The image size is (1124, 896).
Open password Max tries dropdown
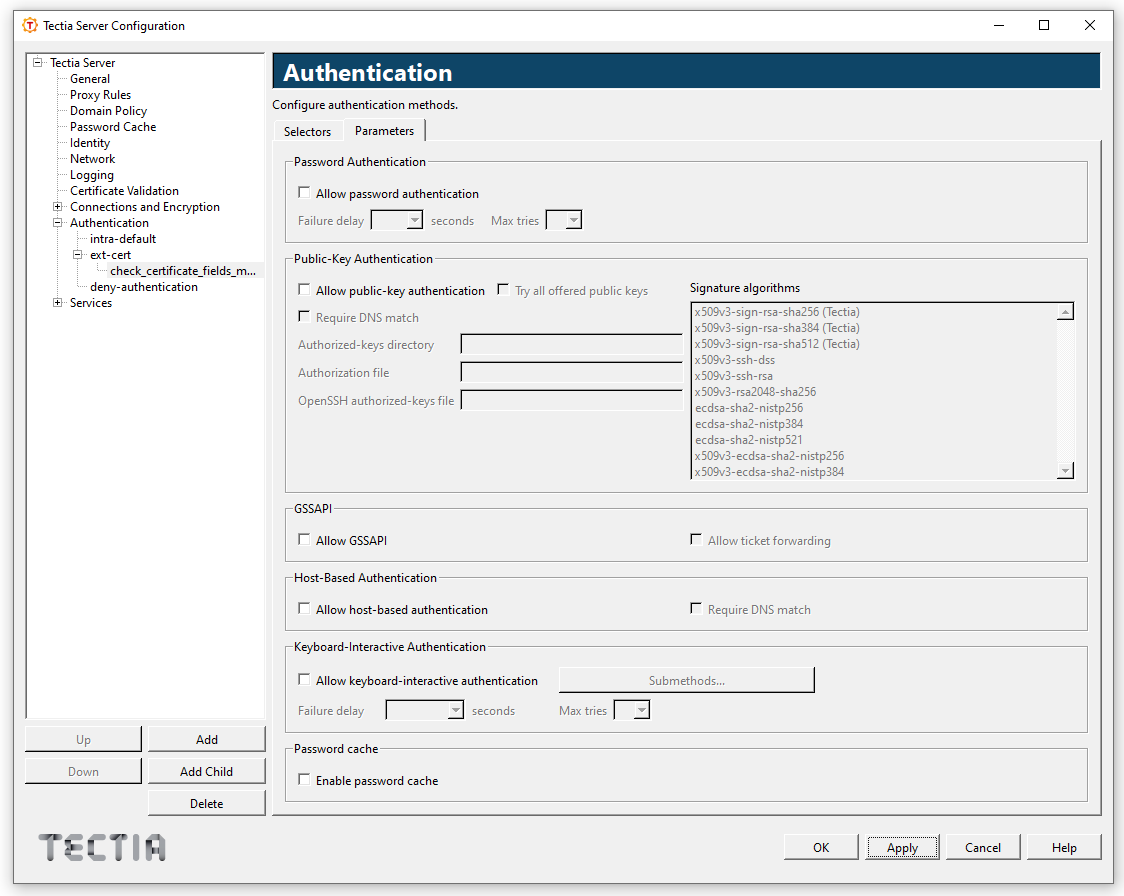tap(573, 220)
